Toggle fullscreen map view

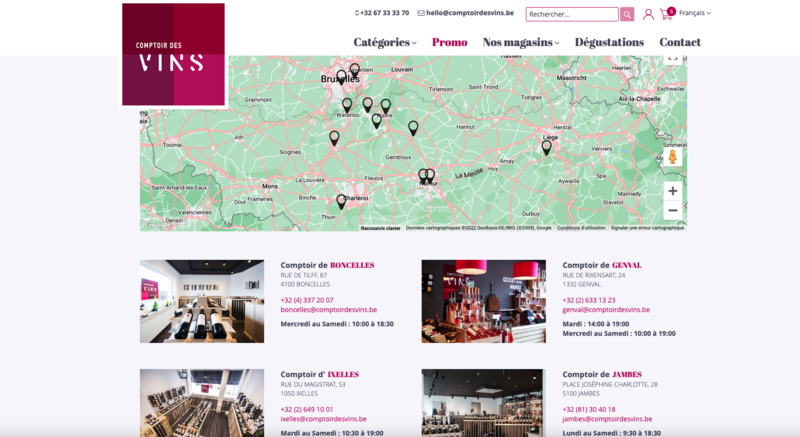coord(672,58)
